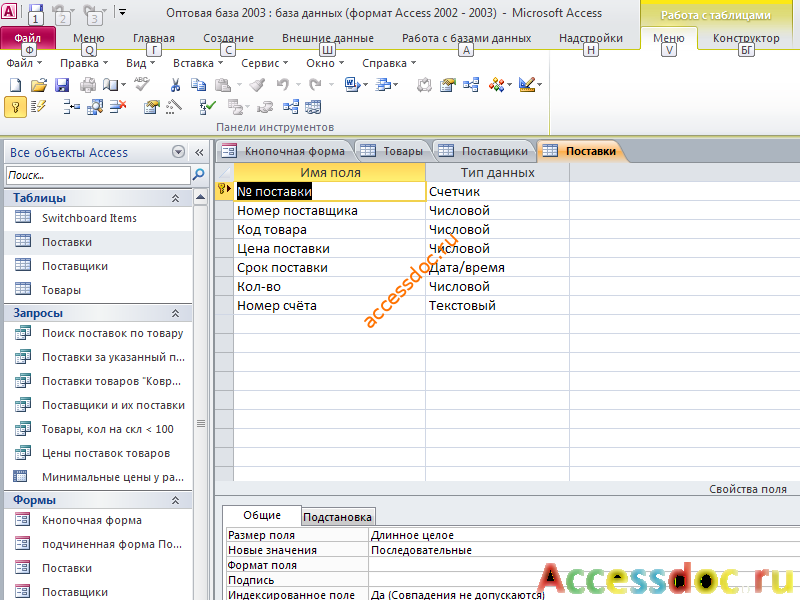800x600 pixels.
Task: Click the Save floppy disk icon
Action: [62, 85]
